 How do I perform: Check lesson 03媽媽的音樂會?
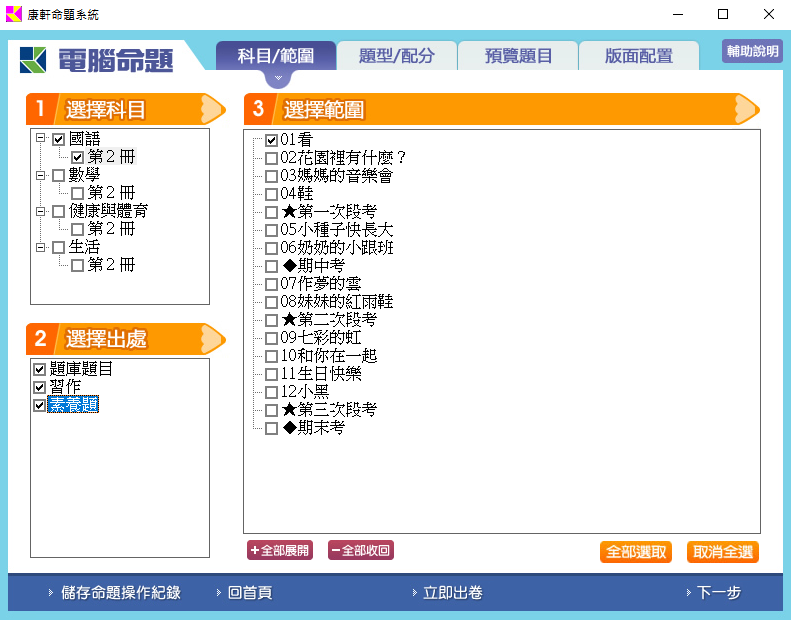[x=271, y=176]
